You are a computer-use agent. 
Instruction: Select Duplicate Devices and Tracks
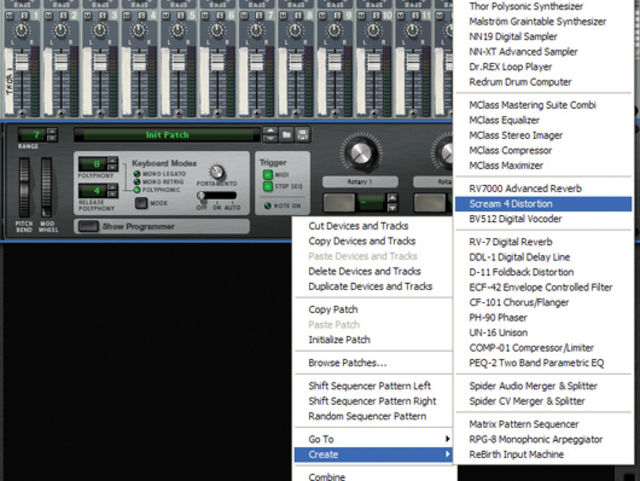tap(373, 286)
